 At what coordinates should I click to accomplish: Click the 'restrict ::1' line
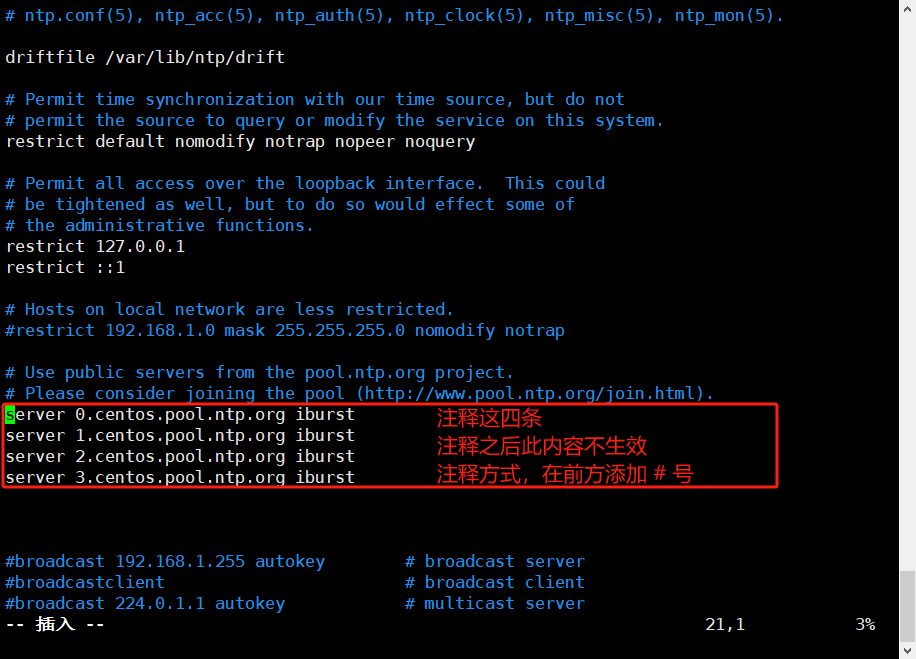[65, 267]
